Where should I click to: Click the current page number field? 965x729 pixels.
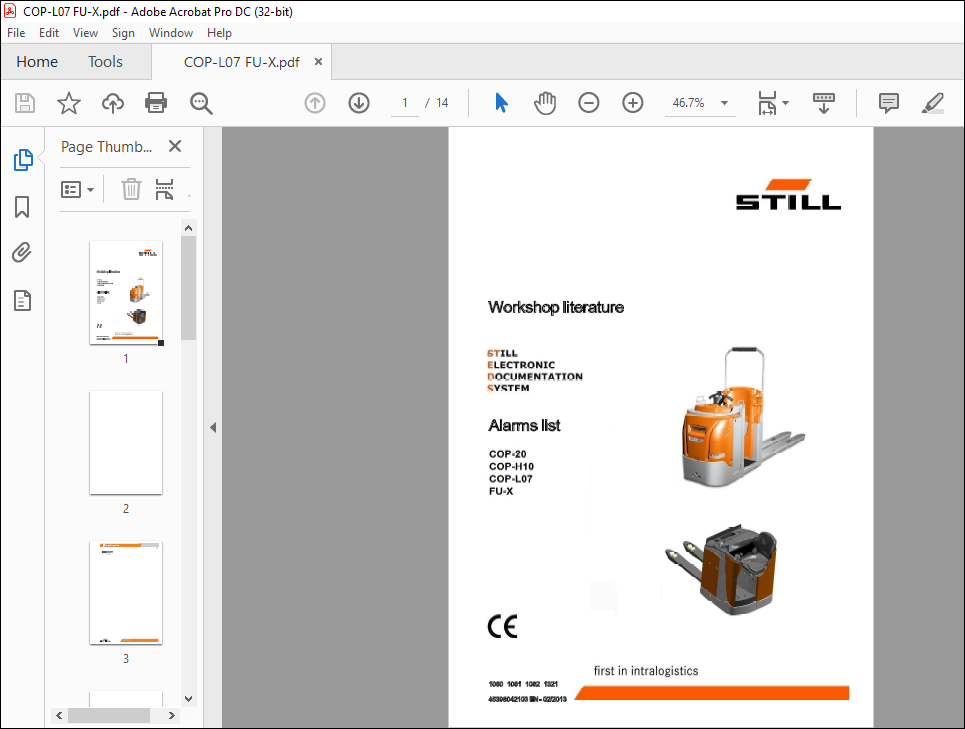[x=405, y=103]
